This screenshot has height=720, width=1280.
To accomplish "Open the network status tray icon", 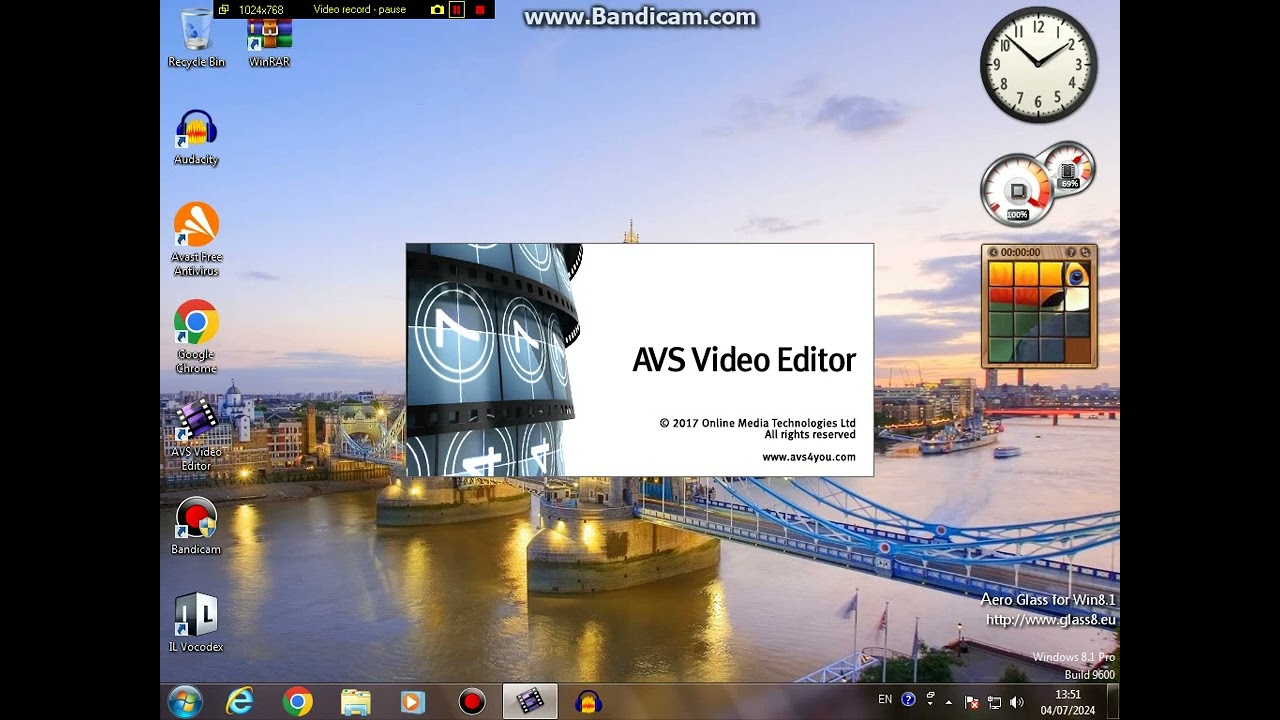I will (x=995, y=702).
